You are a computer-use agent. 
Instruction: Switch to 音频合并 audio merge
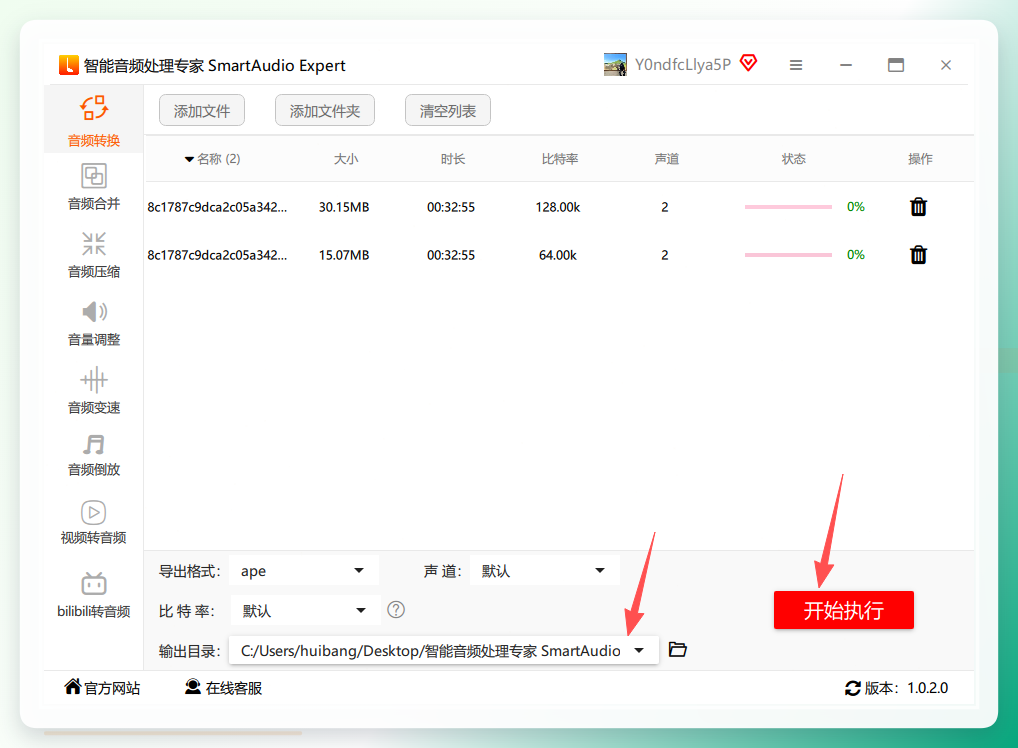coord(93,187)
